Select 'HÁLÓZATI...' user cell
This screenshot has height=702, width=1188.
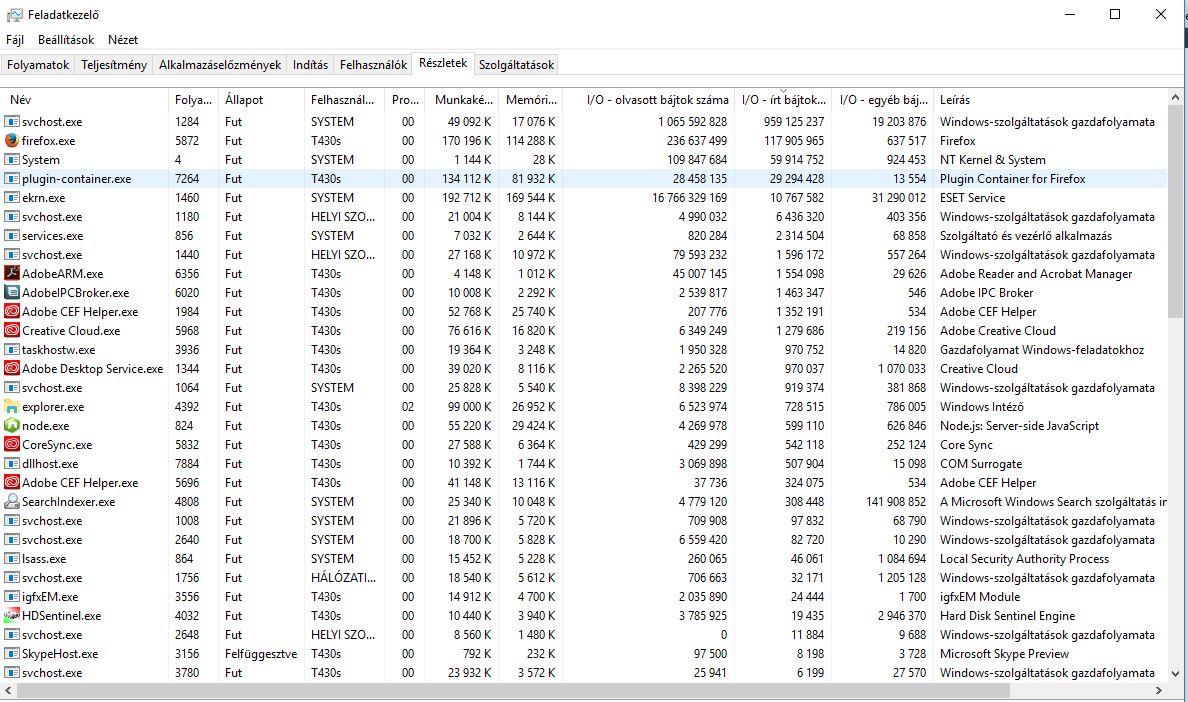[343, 578]
